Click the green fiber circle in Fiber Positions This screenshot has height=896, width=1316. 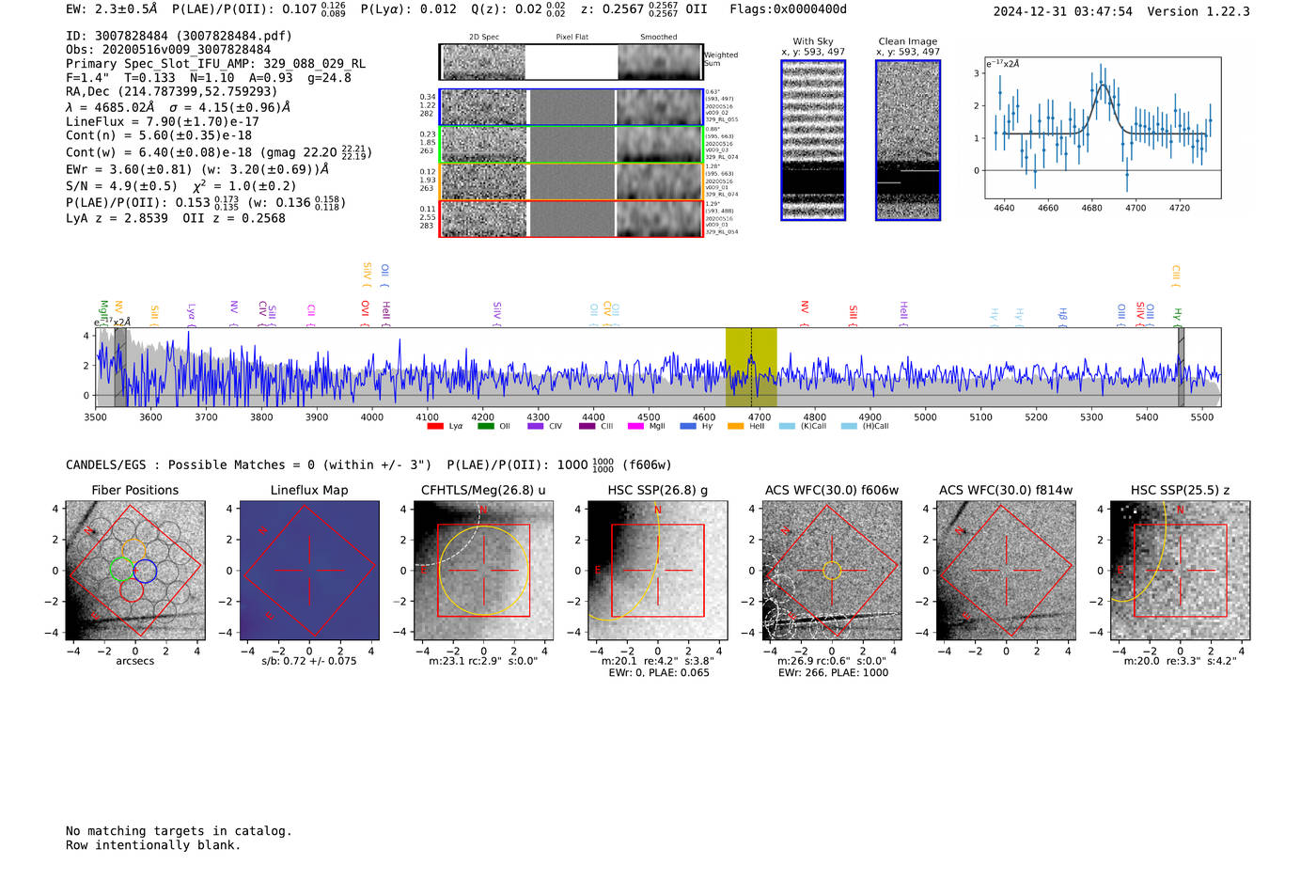pos(121,570)
